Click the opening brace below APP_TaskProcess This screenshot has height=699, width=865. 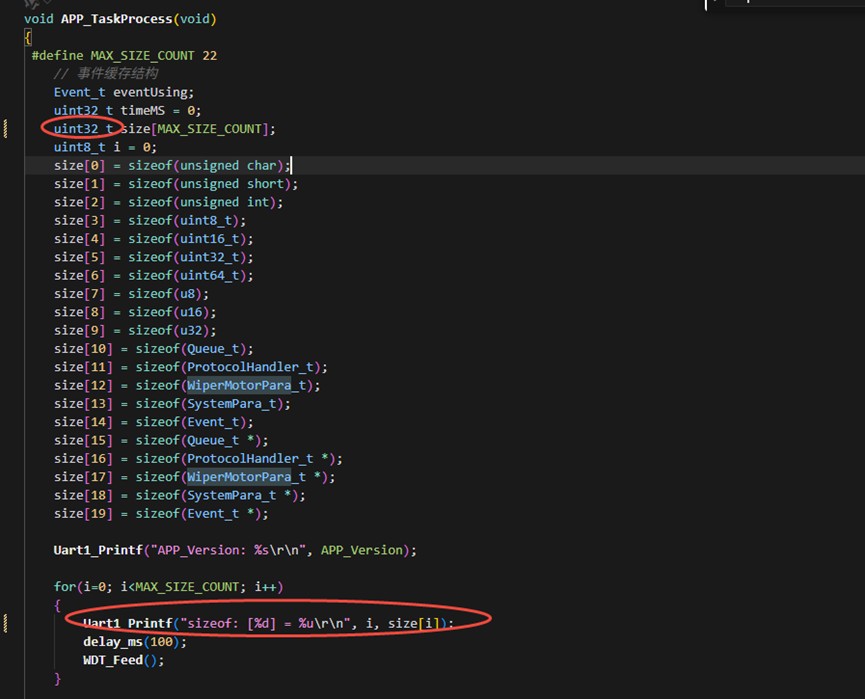pyautogui.click(x=28, y=38)
